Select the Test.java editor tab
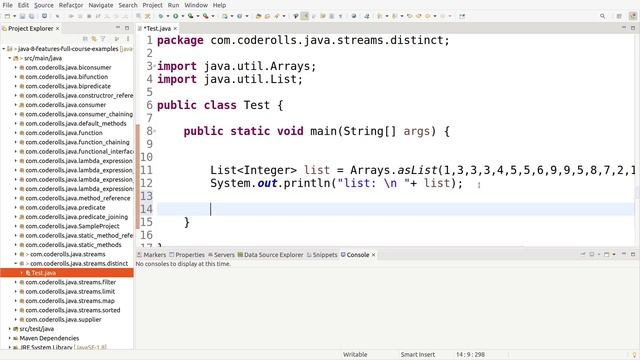640x360 pixels. (157, 29)
